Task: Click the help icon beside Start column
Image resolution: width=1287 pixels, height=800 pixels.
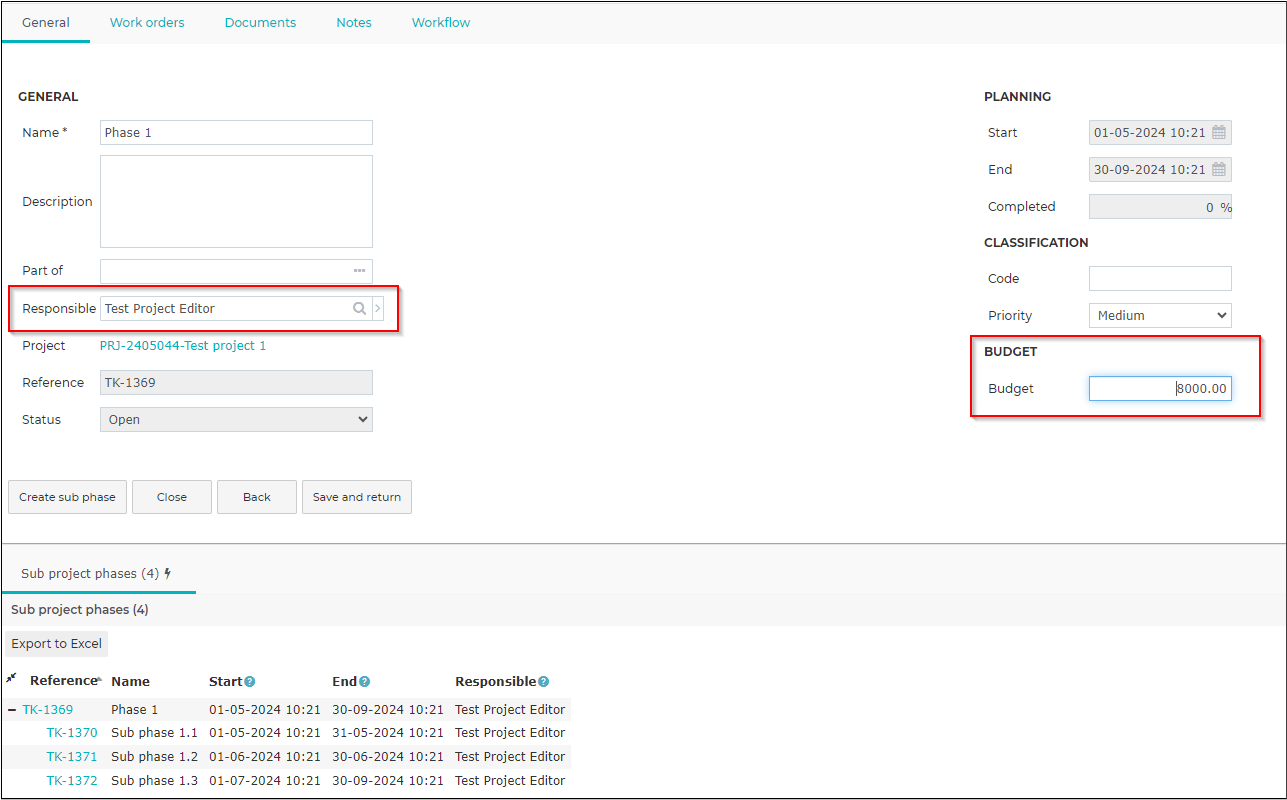Action: coord(250,682)
